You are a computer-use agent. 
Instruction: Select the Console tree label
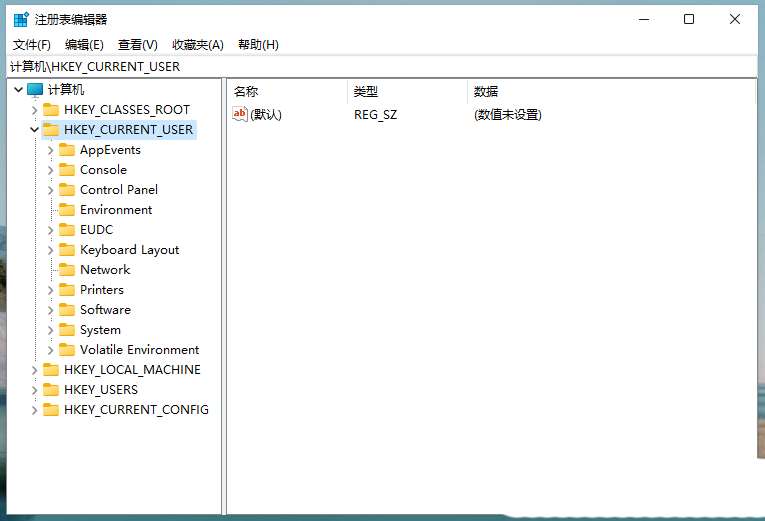103,170
